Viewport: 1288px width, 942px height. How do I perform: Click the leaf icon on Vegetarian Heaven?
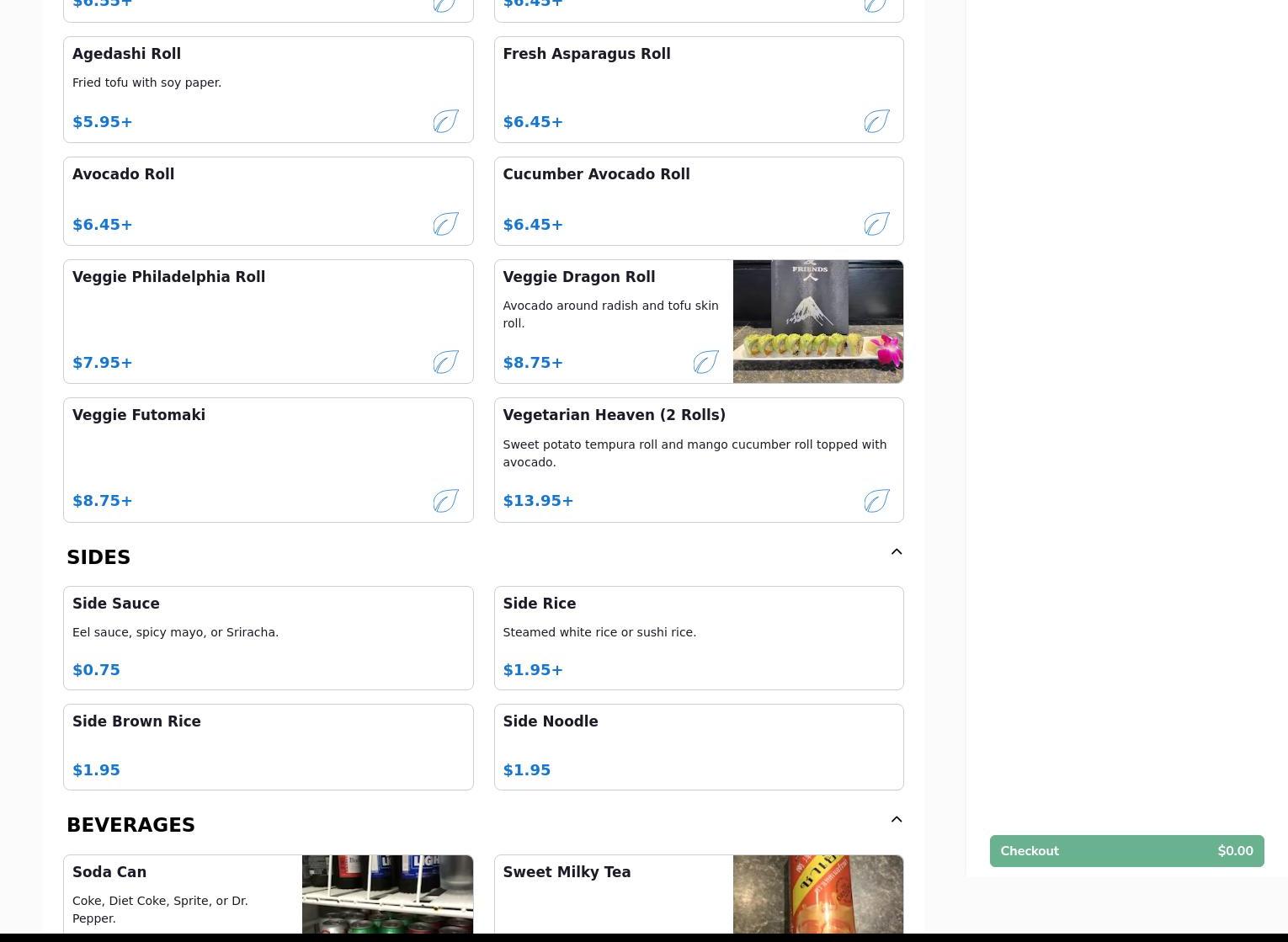point(876,501)
